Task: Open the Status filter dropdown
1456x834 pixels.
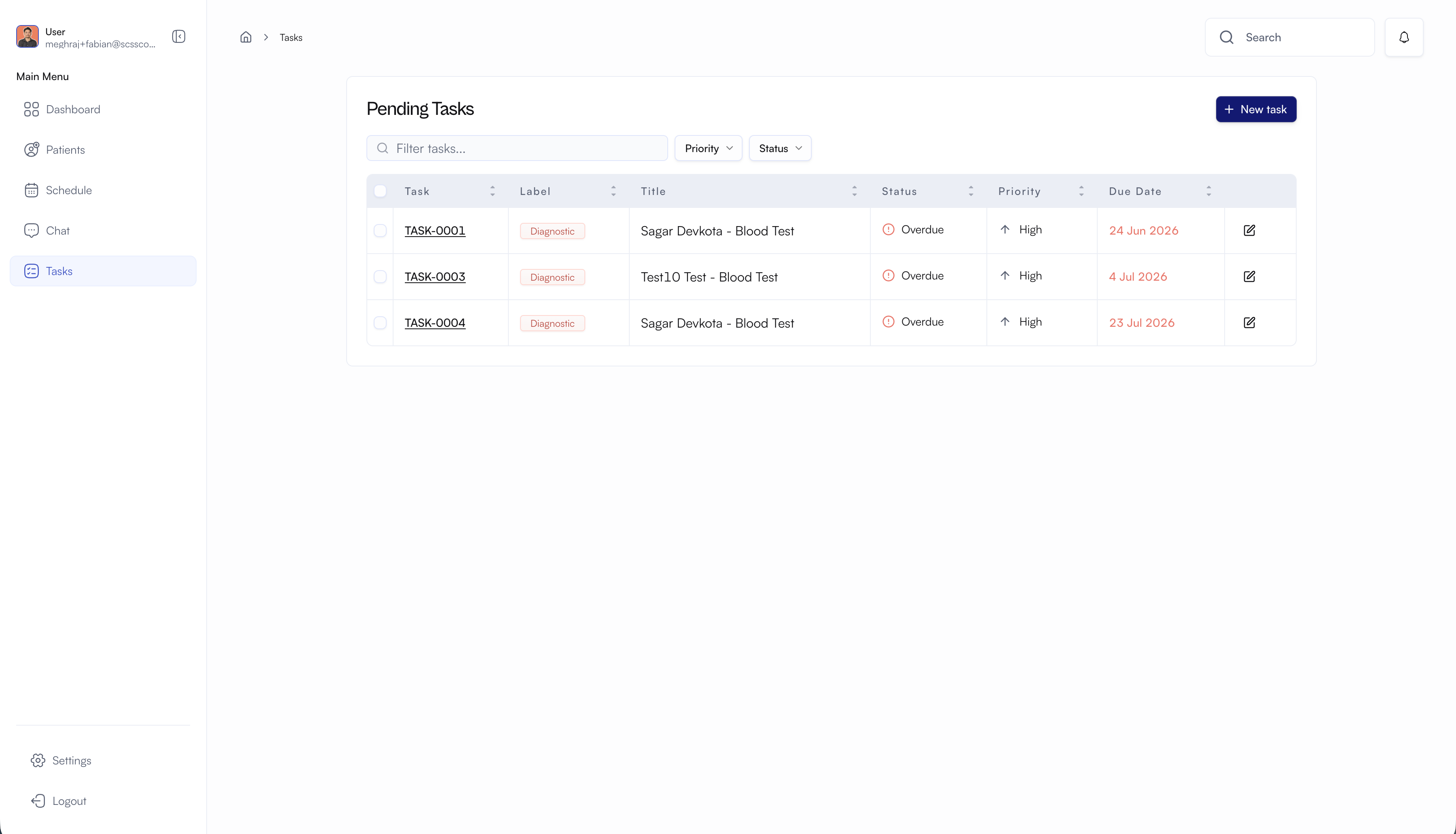Action: (x=779, y=148)
